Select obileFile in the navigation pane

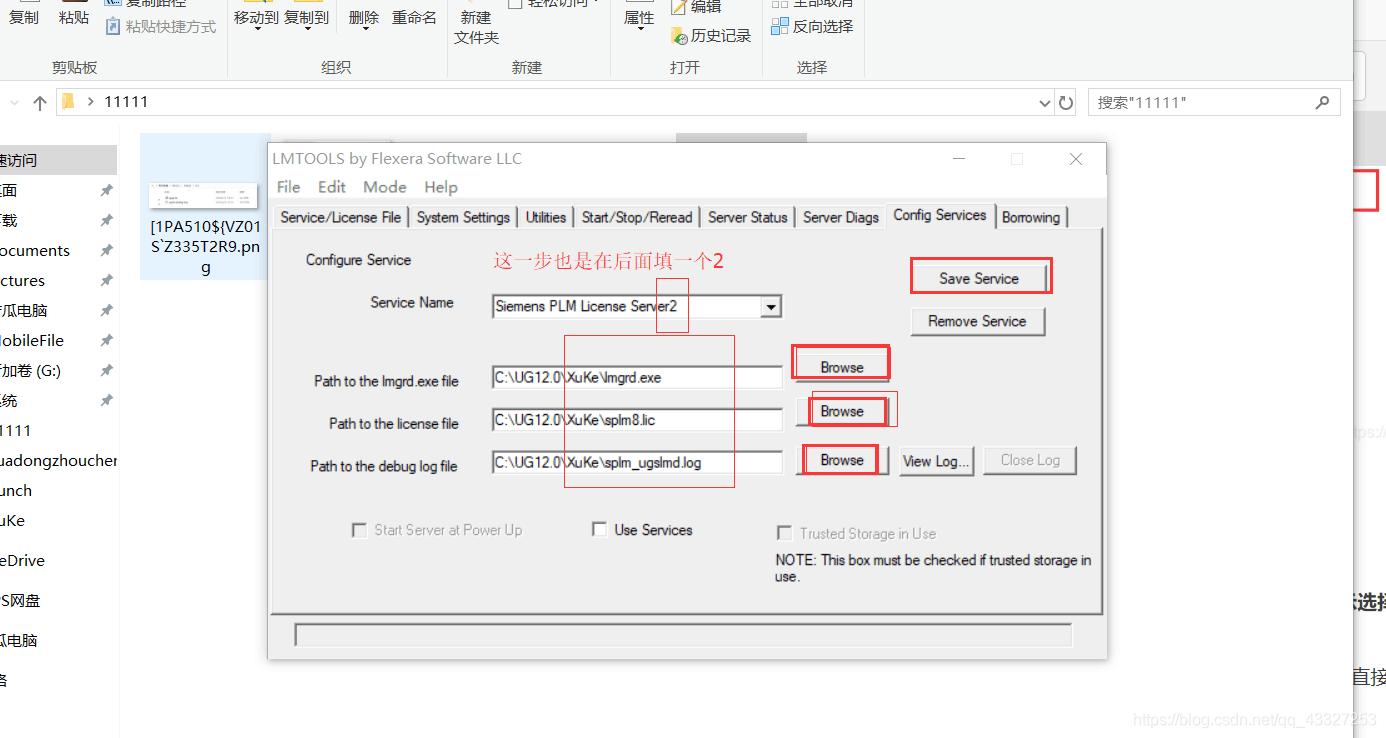[32, 340]
